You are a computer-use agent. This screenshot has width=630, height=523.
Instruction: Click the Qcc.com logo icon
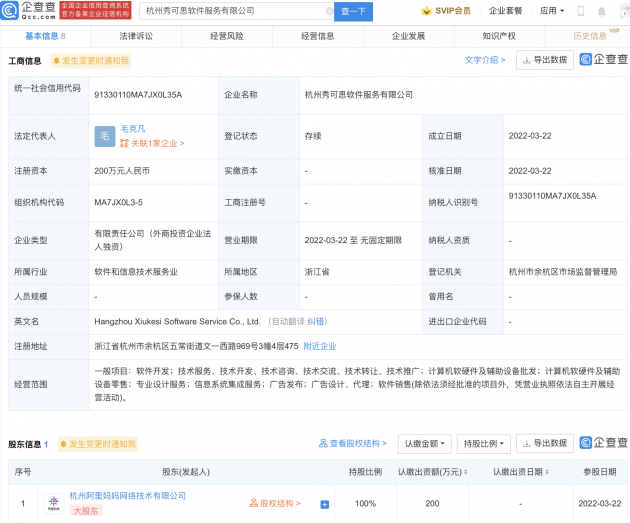[x=9, y=11]
